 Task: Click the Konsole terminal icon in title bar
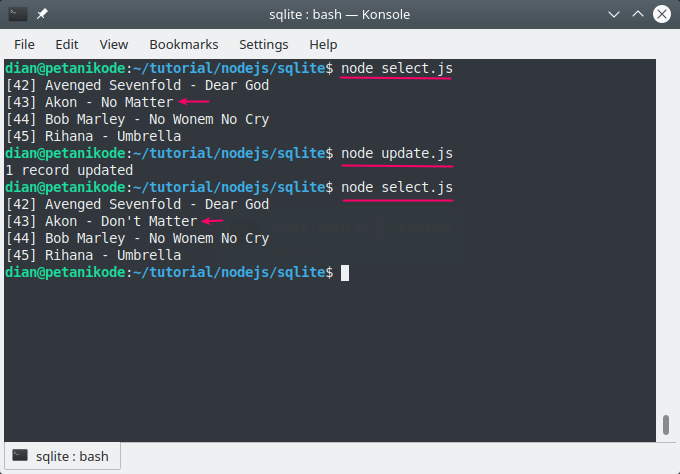coord(18,14)
